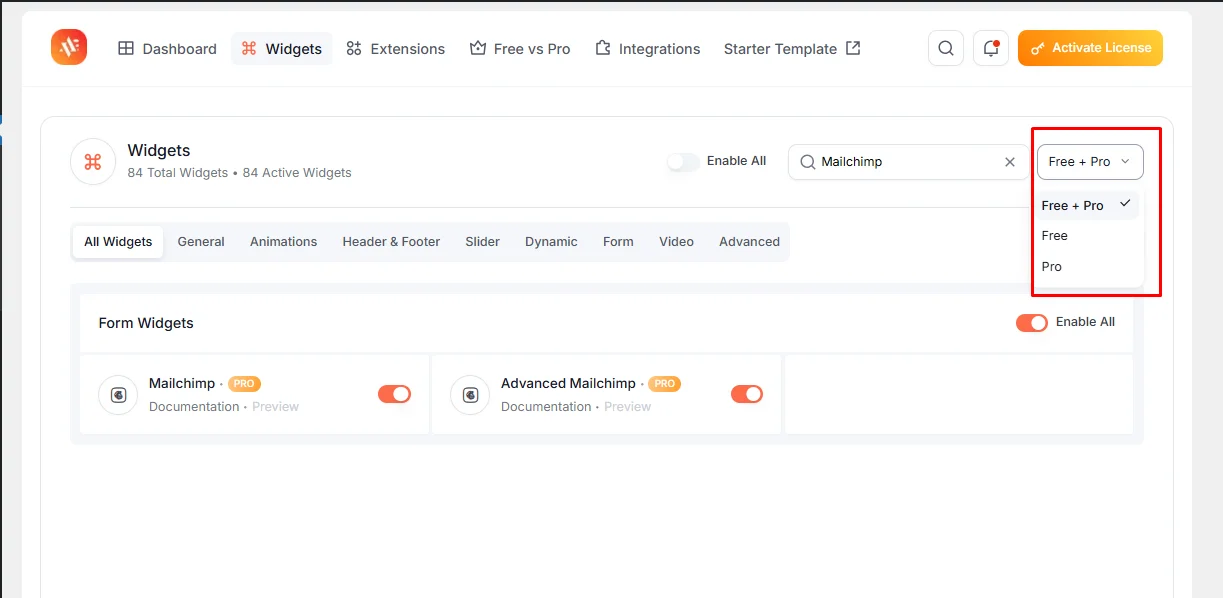Switch to All Widgets tab
1223x598 pixels.
tap(118, 242)
